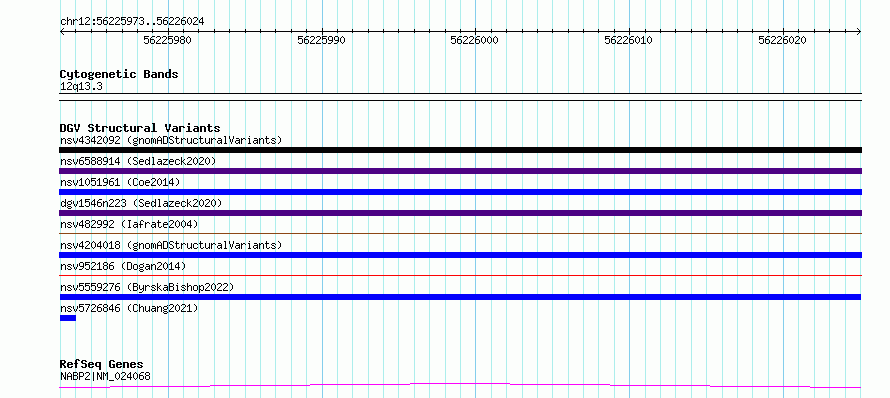Click the Cytogenetic Bands track title
This screenshot has height=398, width=890.
[119, 74]
